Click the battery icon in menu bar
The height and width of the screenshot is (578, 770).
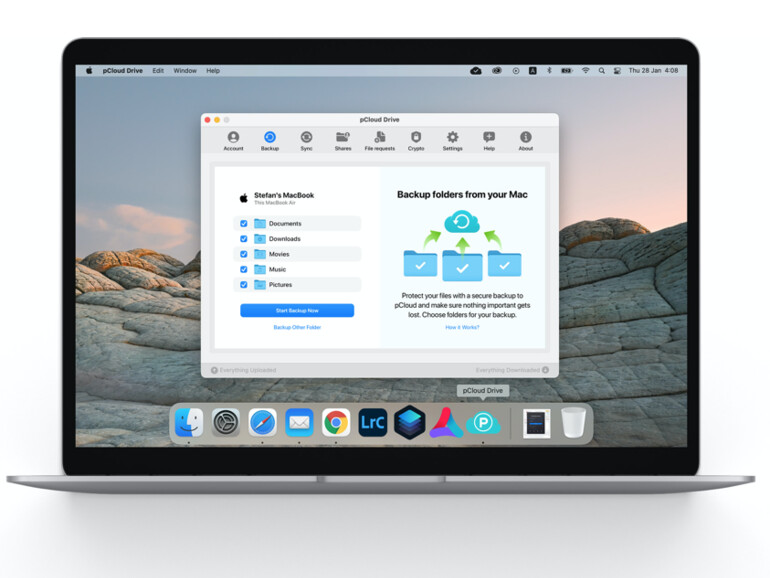567,71
